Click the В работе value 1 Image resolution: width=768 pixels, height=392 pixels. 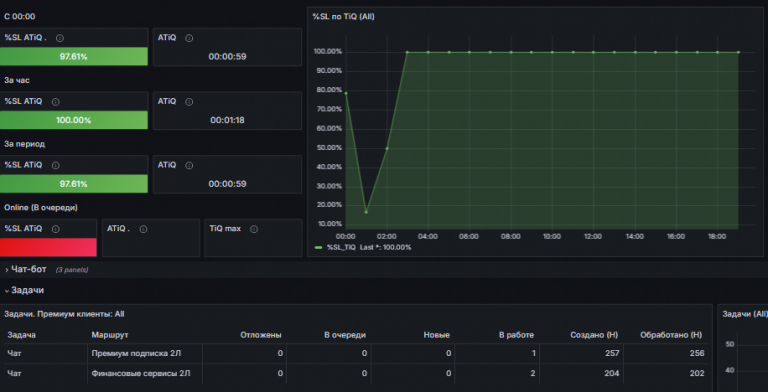[533, 353]
